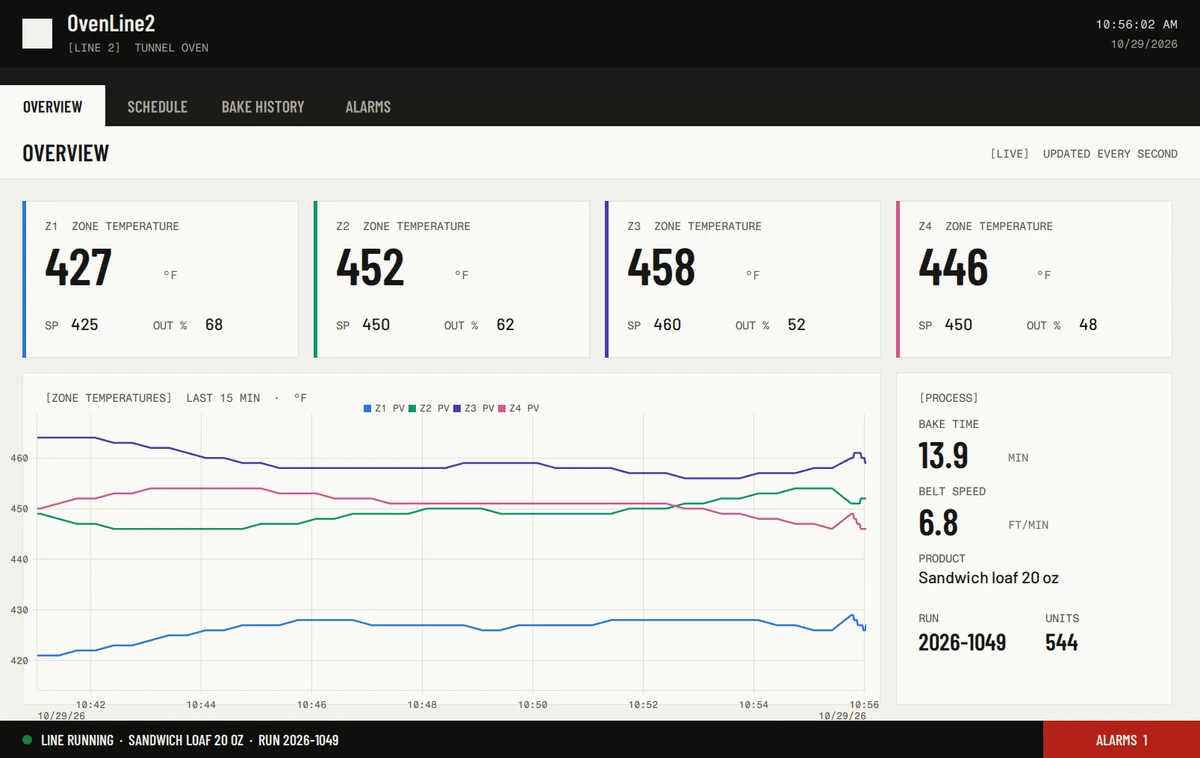Click the 10:56:02 AM clock
The width and height of the screenshot is (1200, 758).
click(1137, 24)
